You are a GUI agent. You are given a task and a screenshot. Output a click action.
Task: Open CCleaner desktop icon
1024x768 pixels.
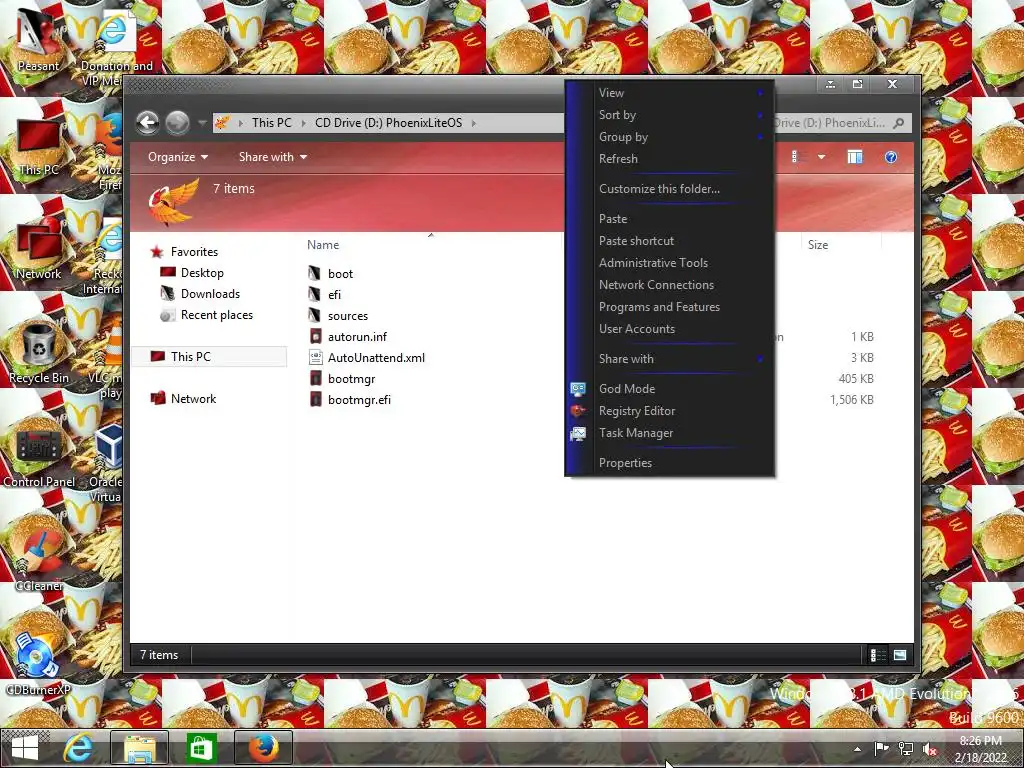click(39, 560)
